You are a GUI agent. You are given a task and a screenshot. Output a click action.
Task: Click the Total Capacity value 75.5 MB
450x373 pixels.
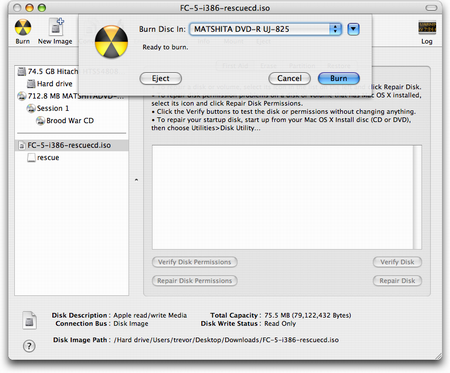click(x=308, y=315)
